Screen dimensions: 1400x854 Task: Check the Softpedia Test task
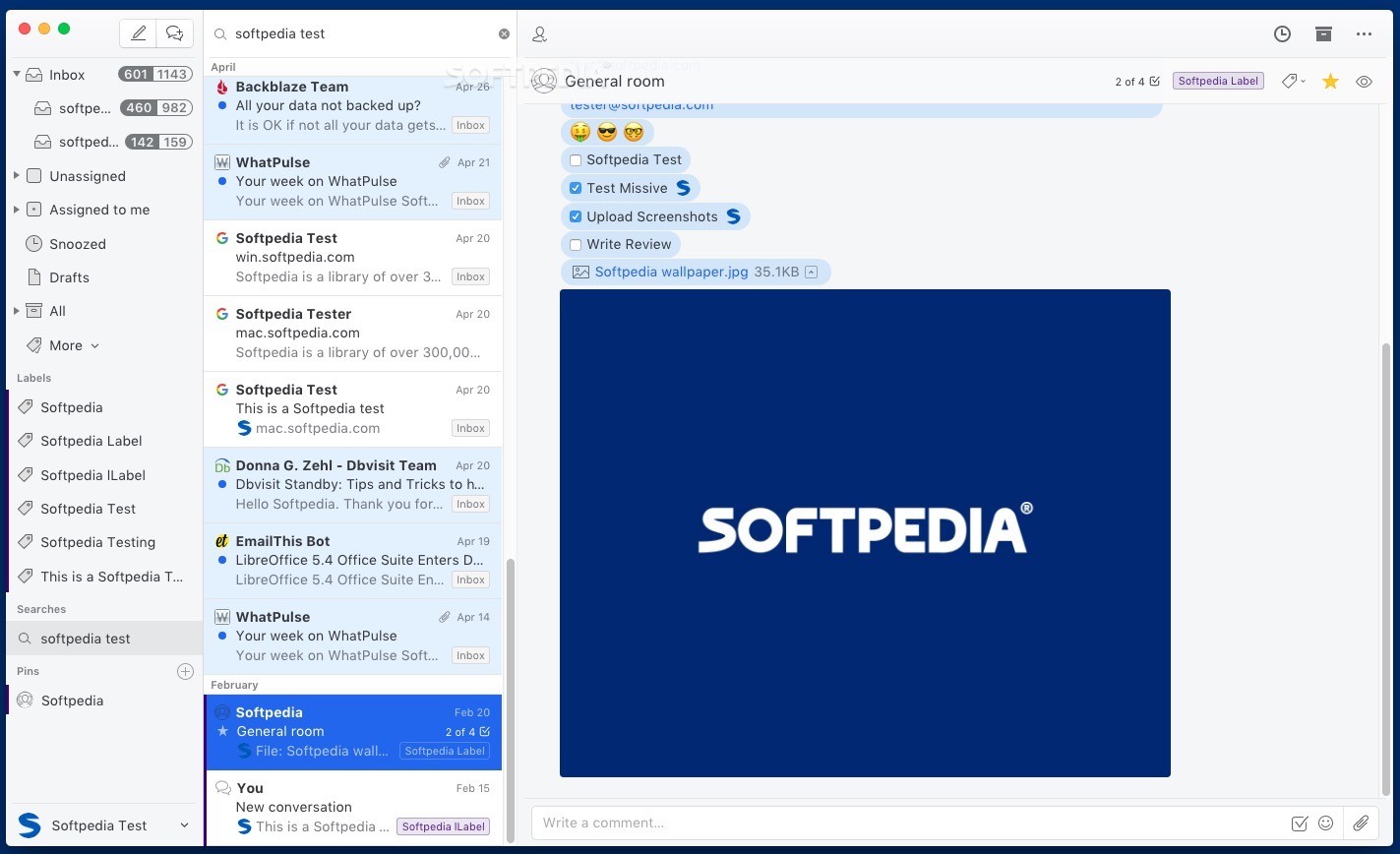click(576, 159)
